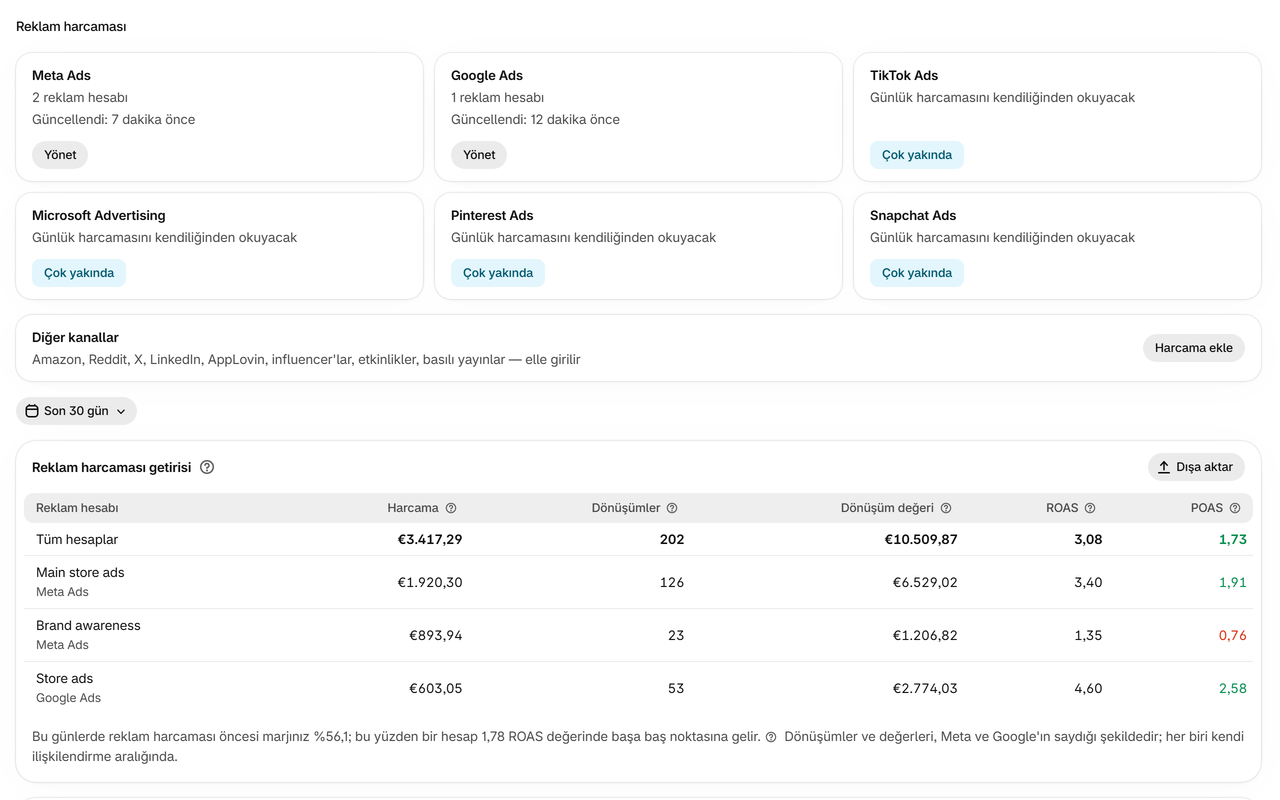Click the POAS column help icon
1280x800 pixels.
(1235, 508)
